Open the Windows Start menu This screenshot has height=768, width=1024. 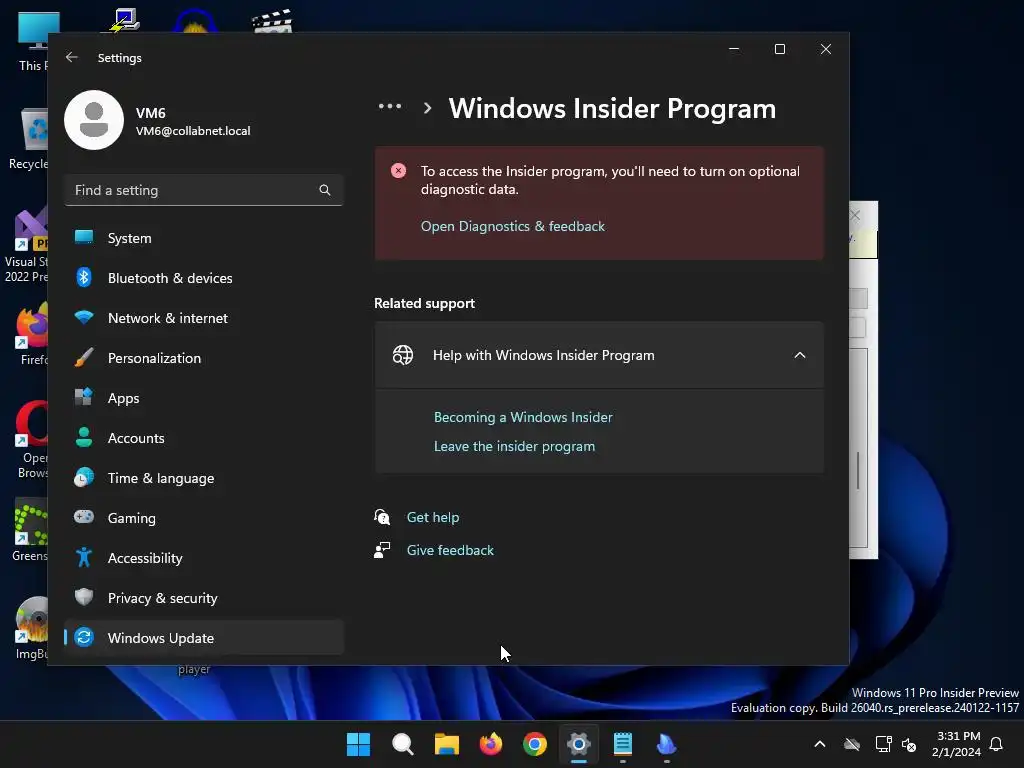pyautogui.click(x=358, y=744)
